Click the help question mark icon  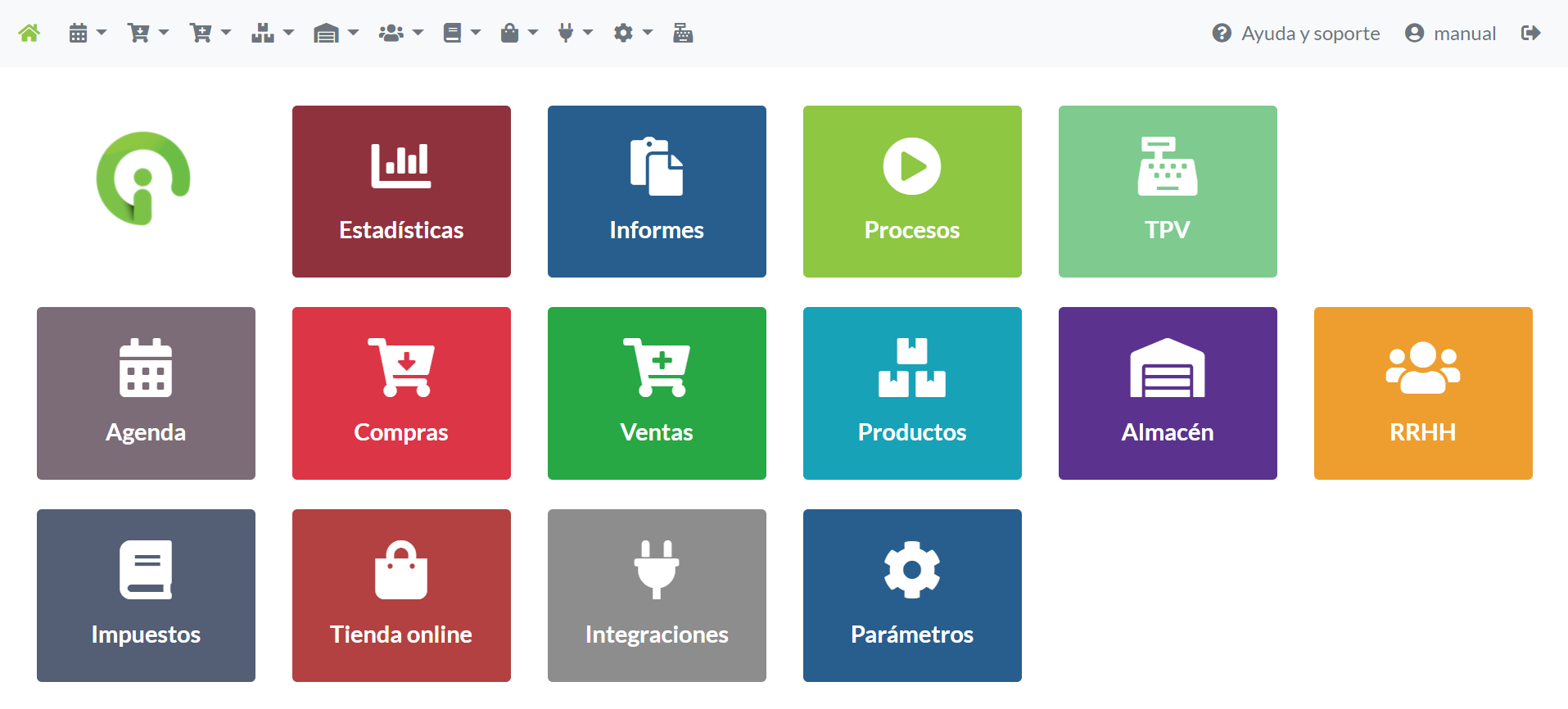pos(1222,33)
